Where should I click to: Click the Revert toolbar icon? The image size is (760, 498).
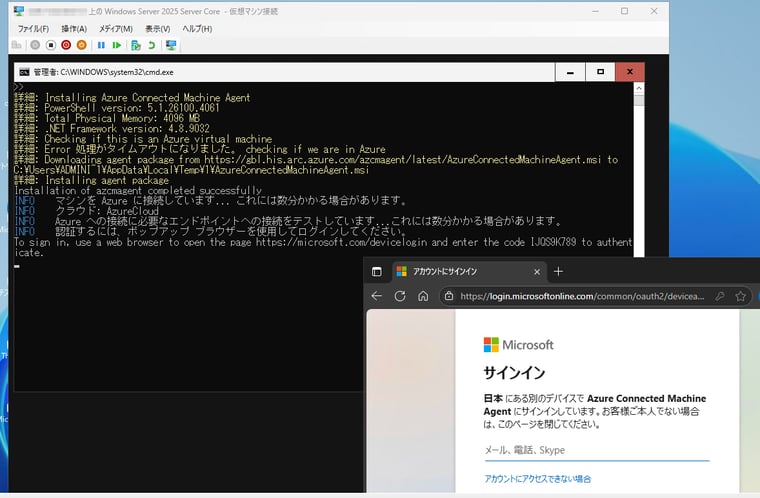click(152, 45)
